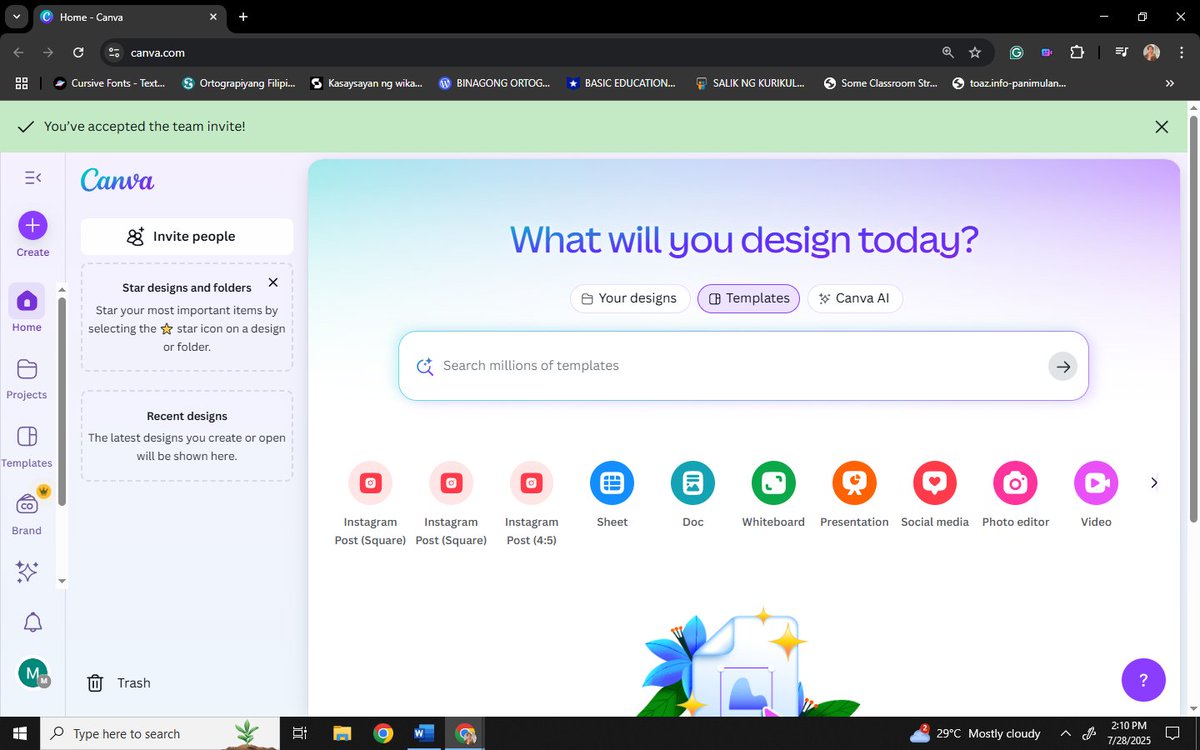Open Windows Start menu
This screenshot has width=1200, height=750.
click(x=19, y=733)
